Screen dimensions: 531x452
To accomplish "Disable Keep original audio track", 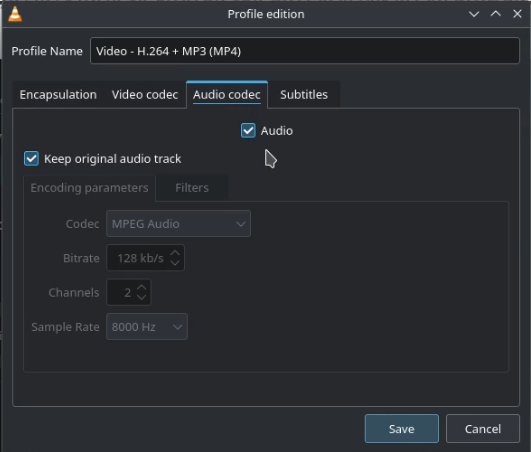I will [x=31, y=158].
